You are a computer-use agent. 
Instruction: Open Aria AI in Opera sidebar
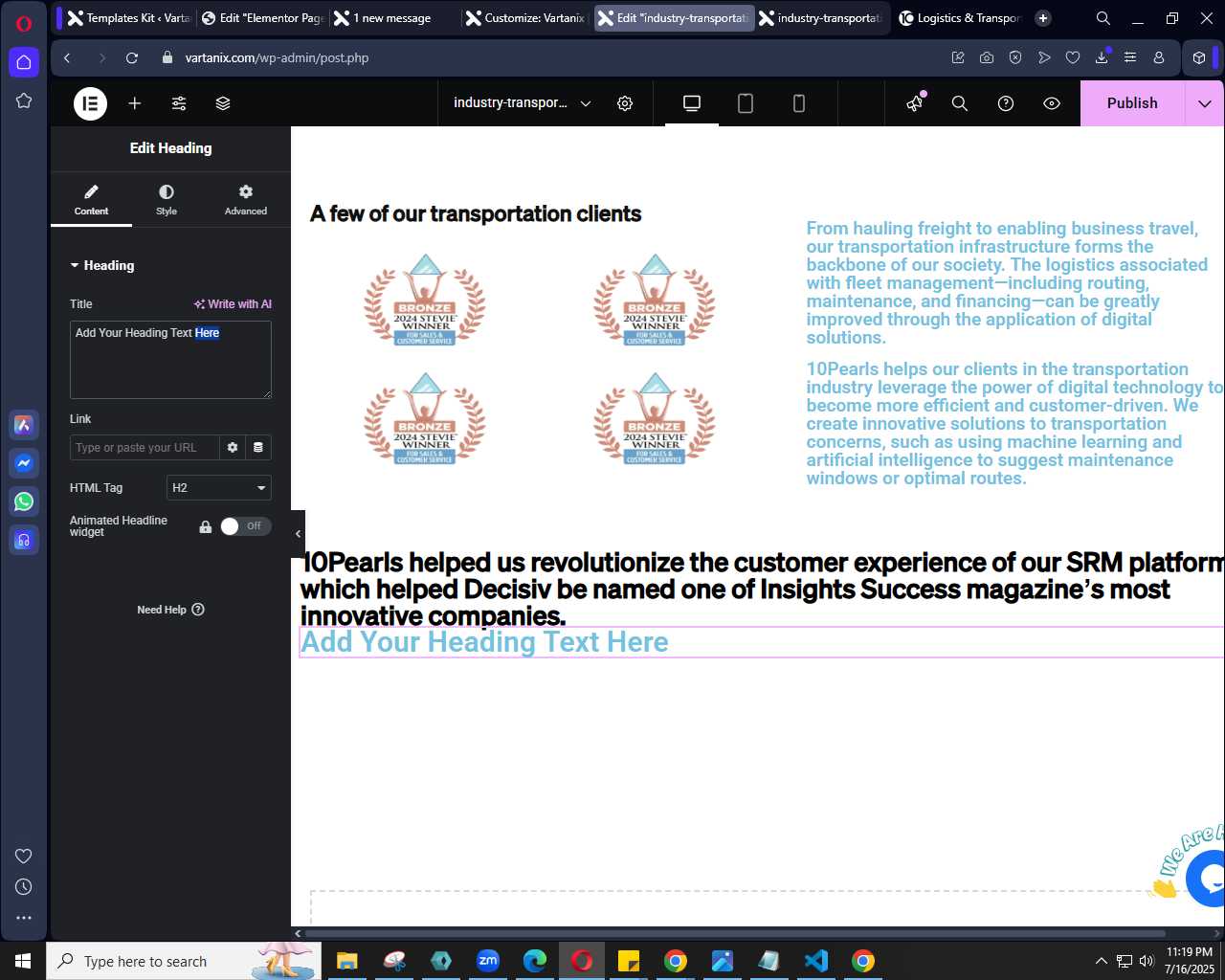pos(24,425)
